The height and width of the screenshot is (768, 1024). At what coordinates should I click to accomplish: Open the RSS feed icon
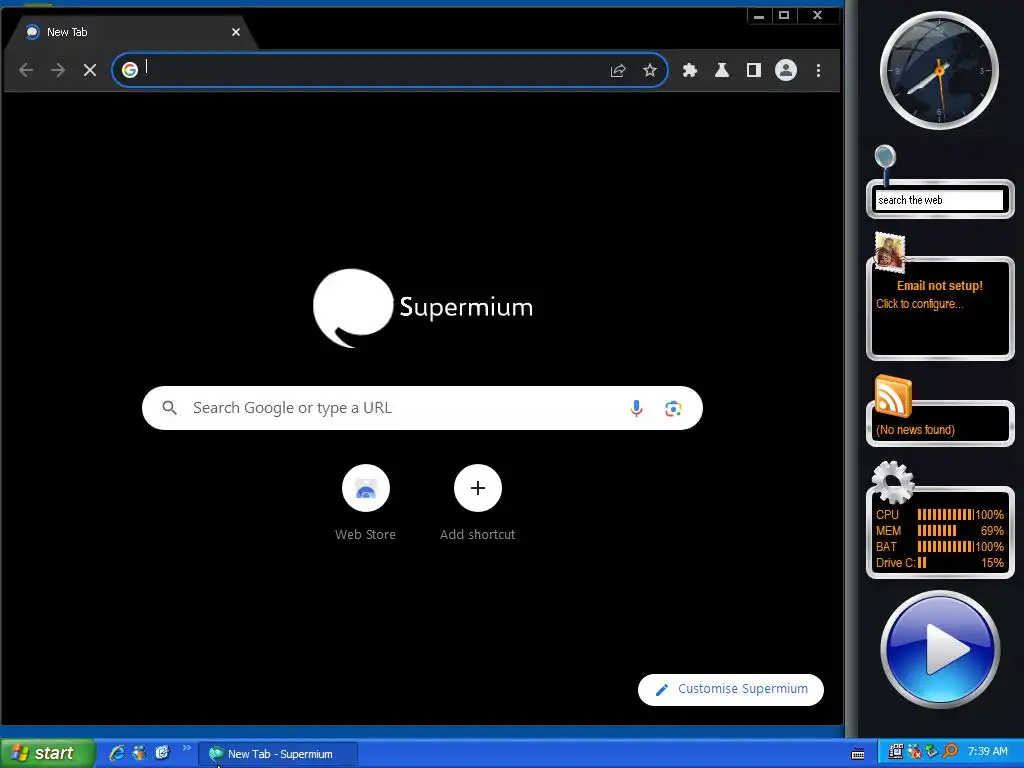tap(893, 396)
